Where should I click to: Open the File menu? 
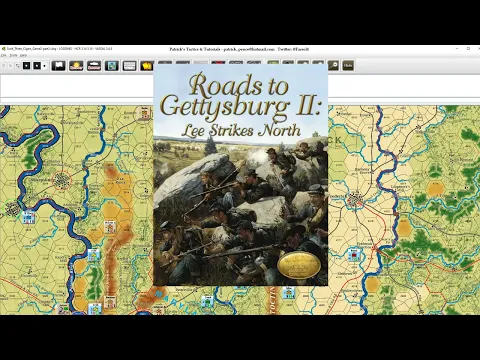coord(3,55)
